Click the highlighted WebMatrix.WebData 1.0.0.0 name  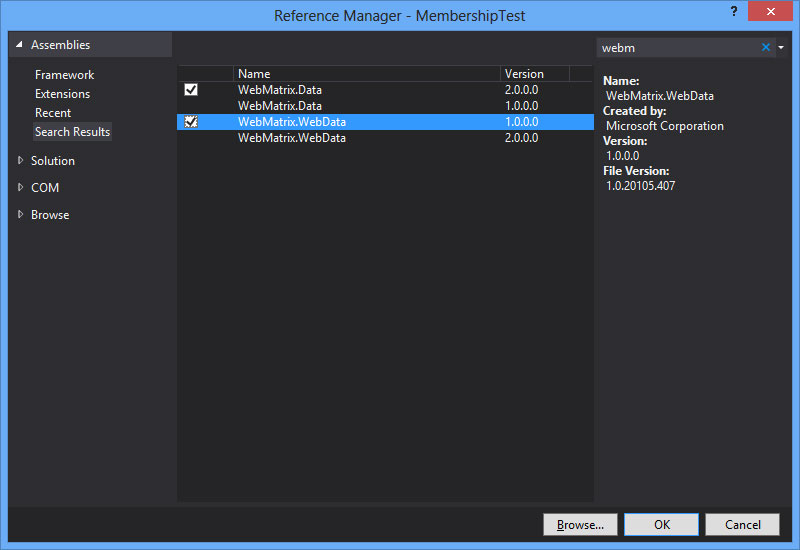point(292,121)
